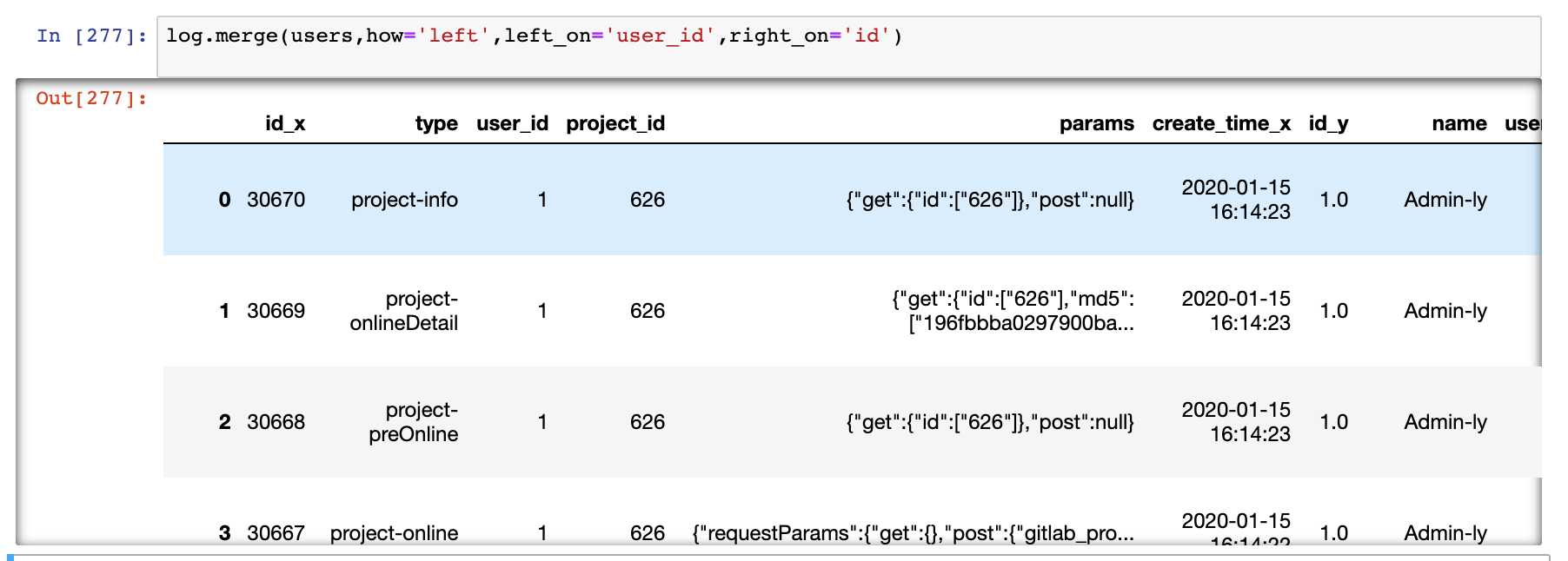Select the params column header
The height and width of the screenshot is (561, 1568).
(1096, 124)
